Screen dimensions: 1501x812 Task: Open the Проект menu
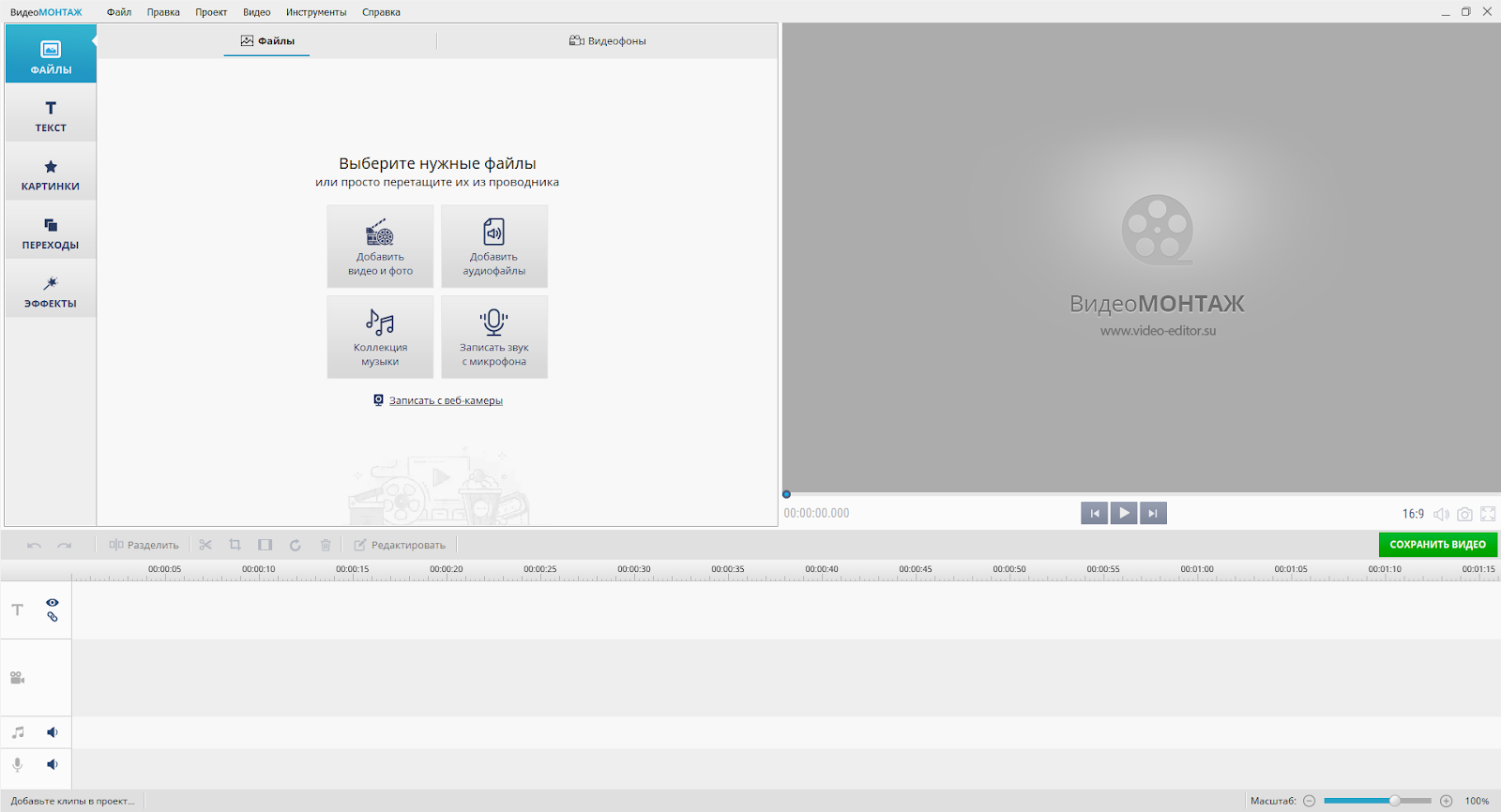pyautogui.click(x=211, y=12)
